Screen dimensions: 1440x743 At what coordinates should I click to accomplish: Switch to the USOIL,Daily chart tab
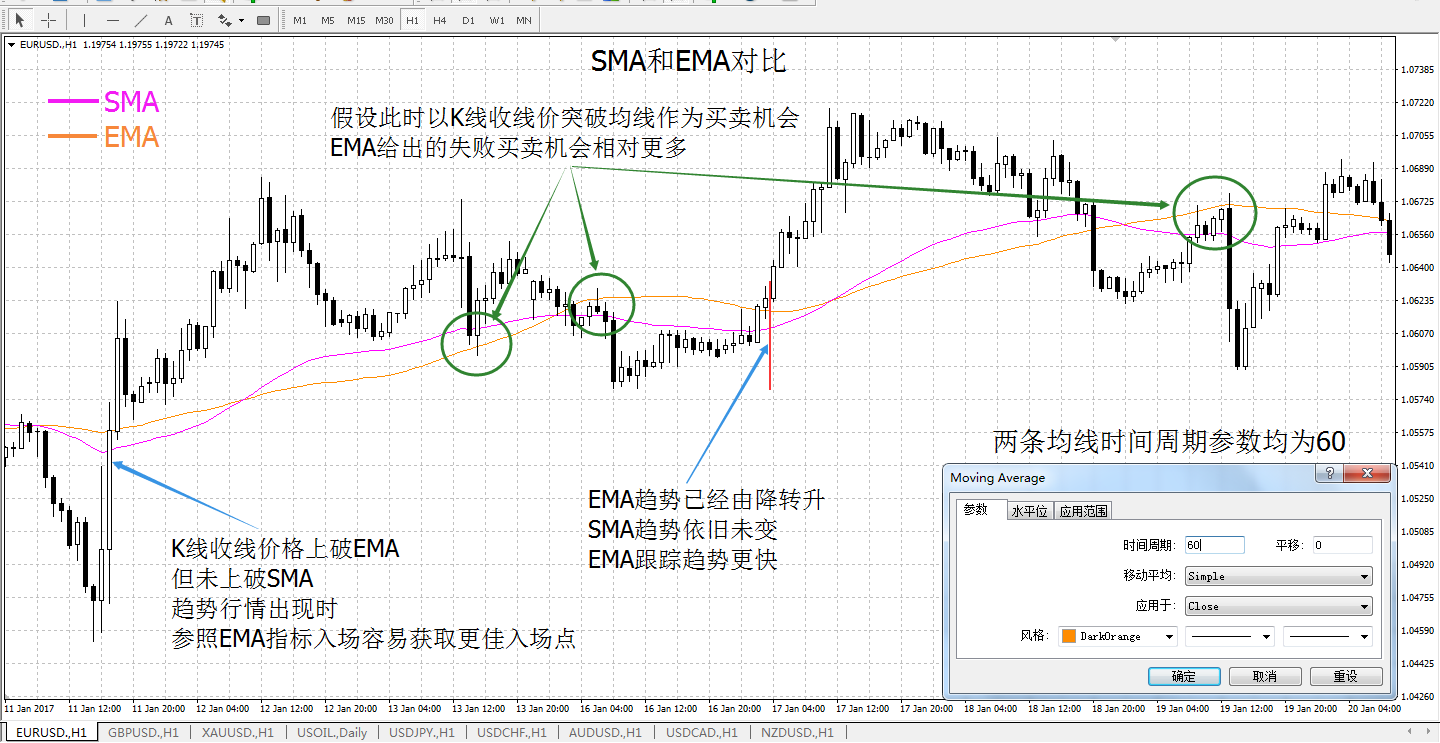pyautogui.click(x=332, y=733)
